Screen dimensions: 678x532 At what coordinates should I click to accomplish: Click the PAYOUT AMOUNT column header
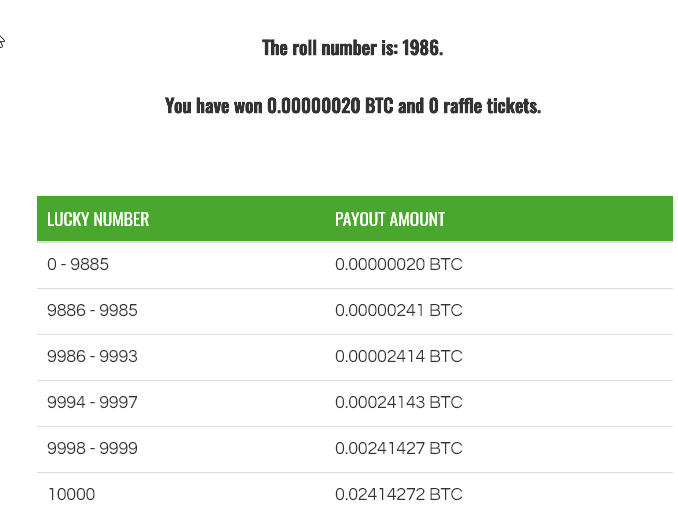(x=390, y=219)
